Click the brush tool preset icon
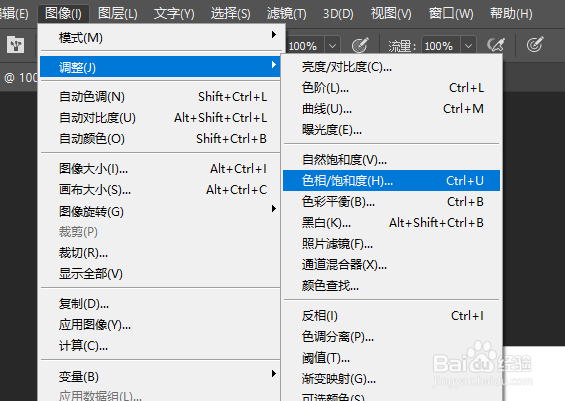Image resolution: width=565 pixels, height=401 pixels. 15,45
